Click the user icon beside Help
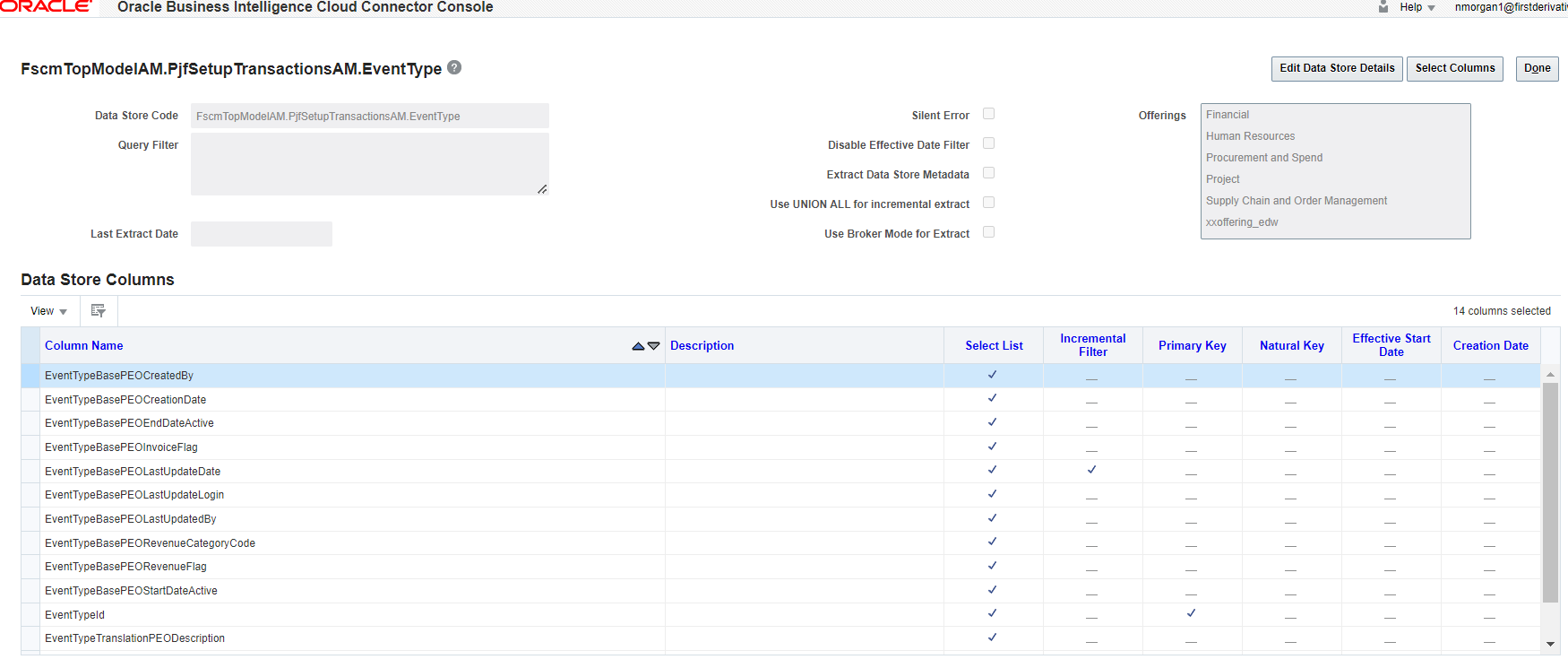1568x668 pixels. (x=1383, y=6)
